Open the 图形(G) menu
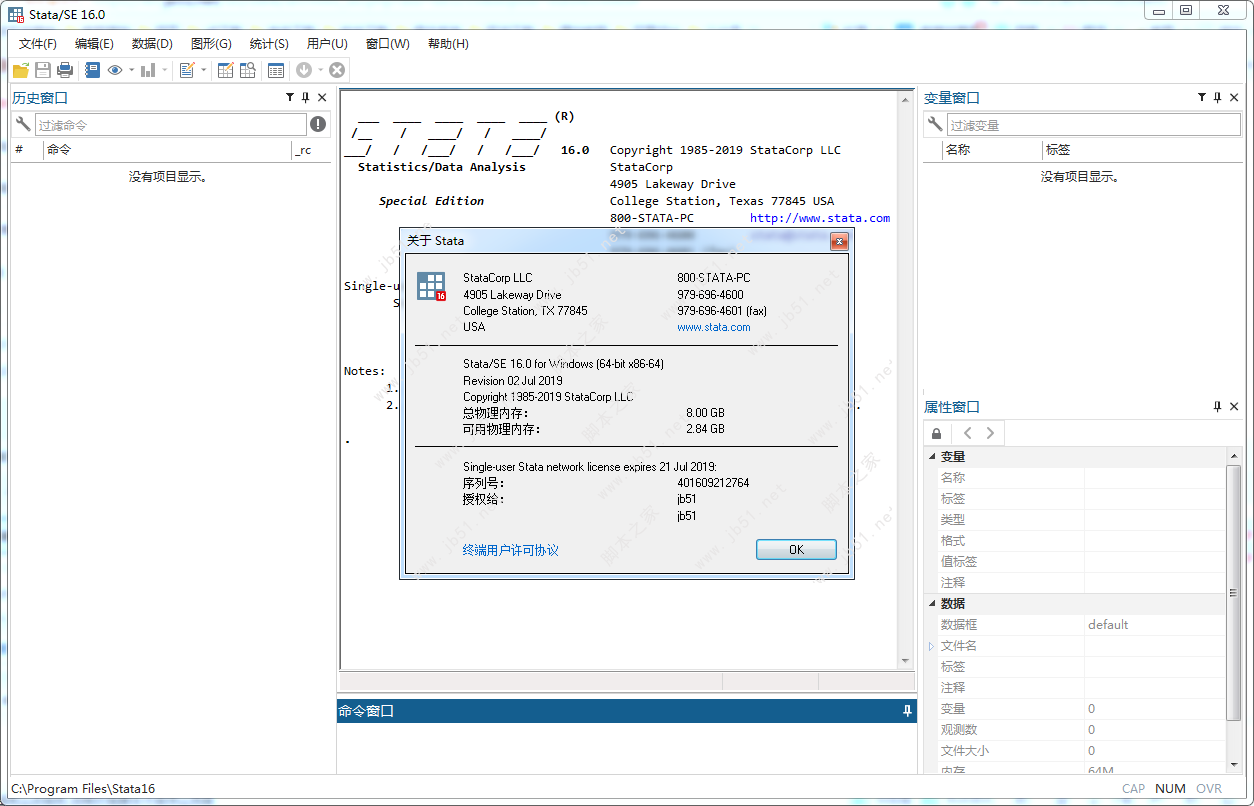1254x806 pixels. point(211,44)
